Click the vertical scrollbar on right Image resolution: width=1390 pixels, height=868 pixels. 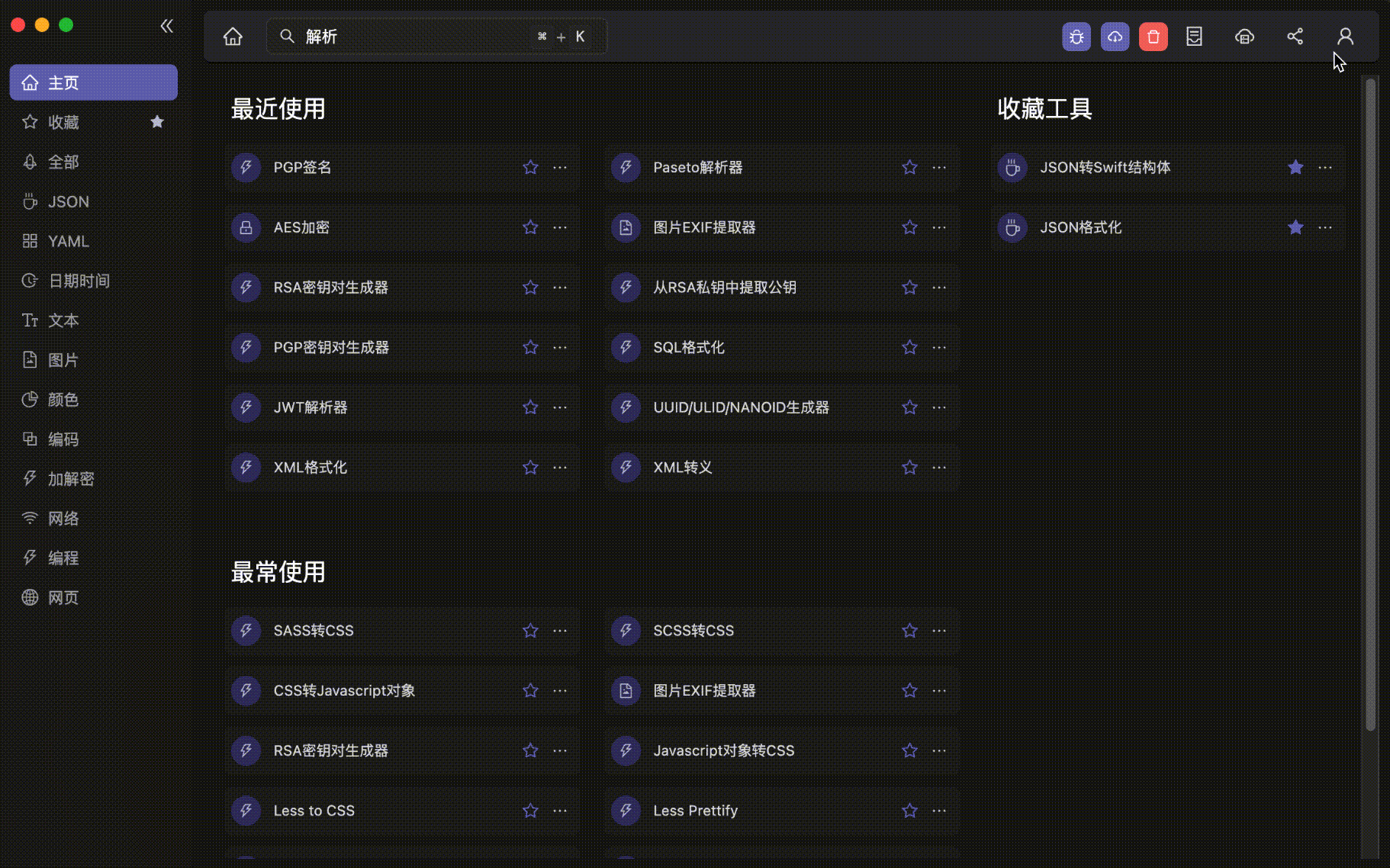1370,404
